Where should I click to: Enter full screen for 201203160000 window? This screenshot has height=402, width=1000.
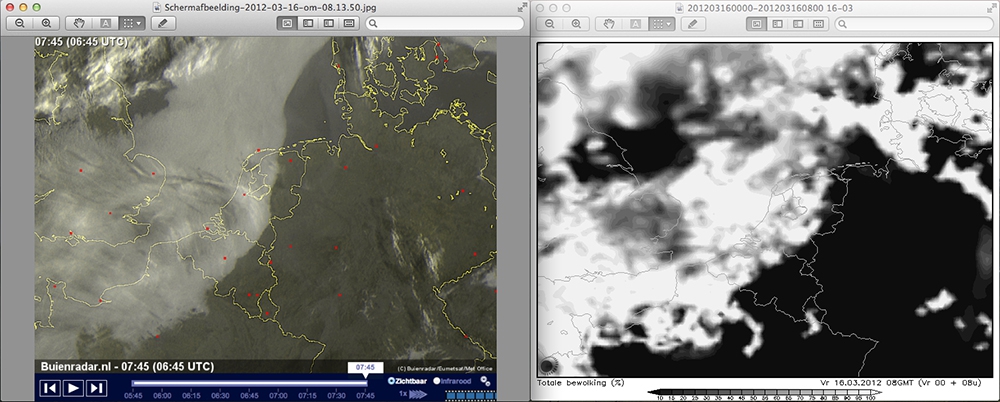pos(992,8)
